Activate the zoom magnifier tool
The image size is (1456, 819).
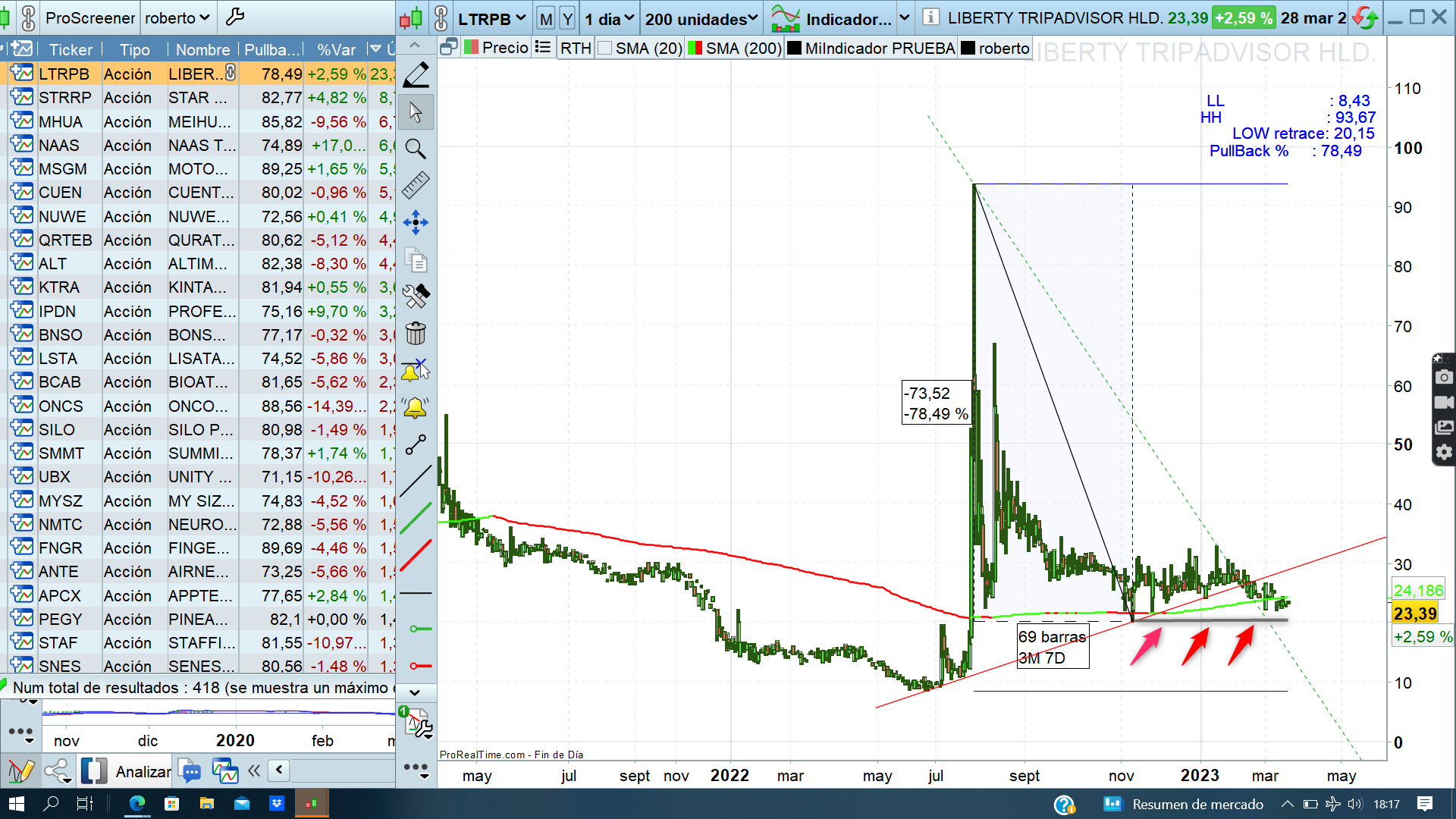(x=416, y=149)
